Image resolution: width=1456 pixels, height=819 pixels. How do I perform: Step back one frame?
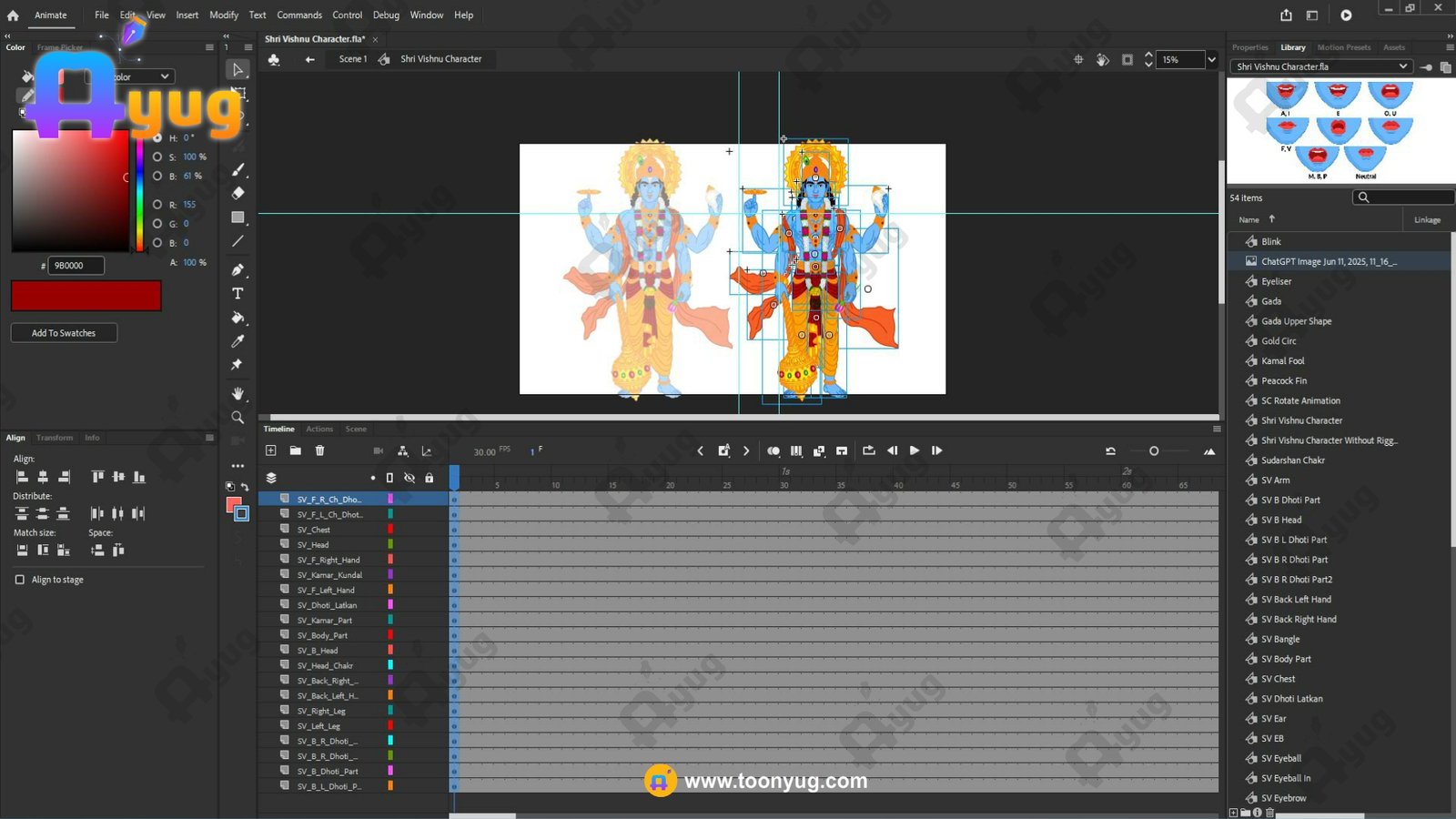(892, 450)
